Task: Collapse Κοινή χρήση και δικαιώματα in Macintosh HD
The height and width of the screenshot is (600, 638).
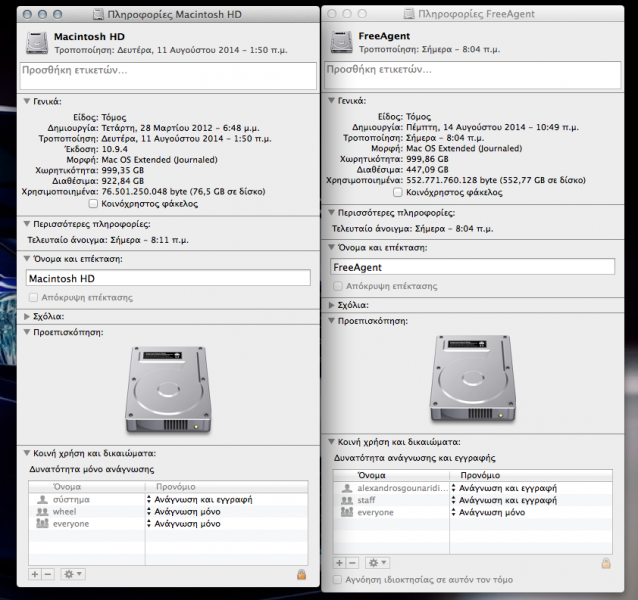Action: pyautogui.click(x=27, y=453)
